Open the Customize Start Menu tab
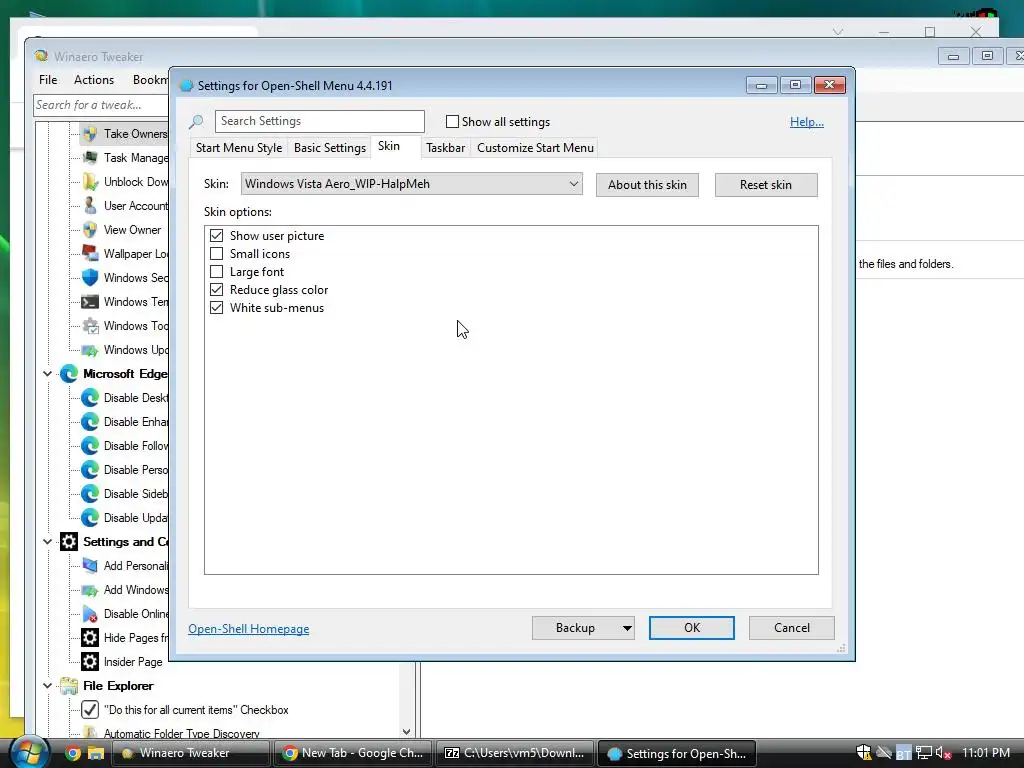Screen dimensions: 1024x768 point(536,148)
